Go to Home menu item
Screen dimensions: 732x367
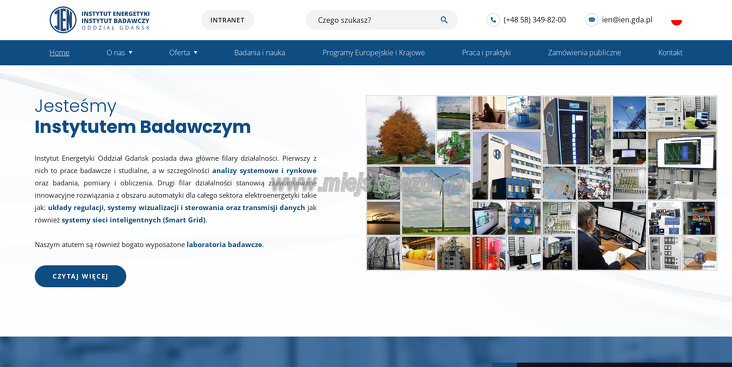[x=59, y=53]
